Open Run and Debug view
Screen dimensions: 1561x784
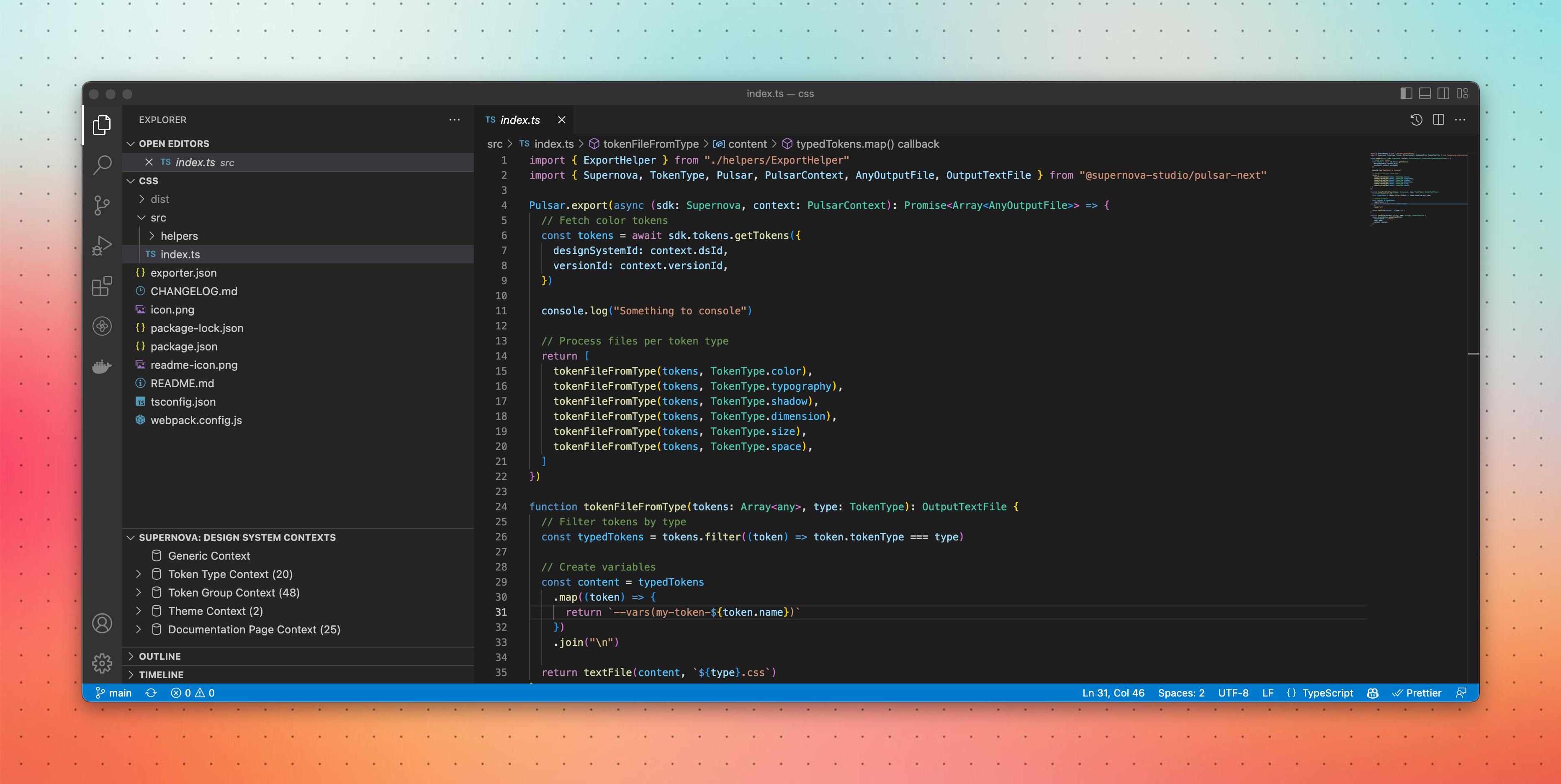[x=102, y=245]
